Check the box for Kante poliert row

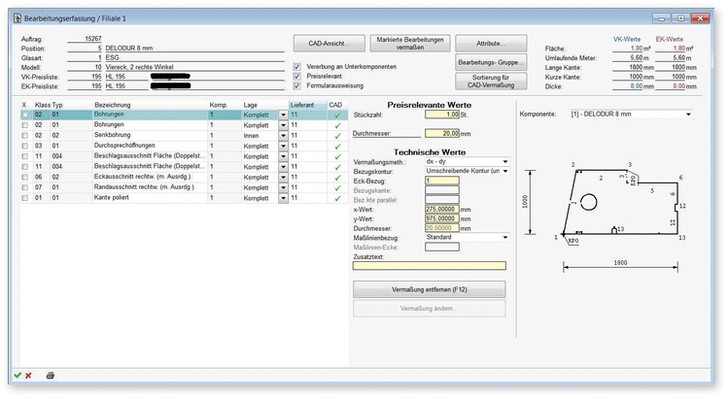click(25, 198)
